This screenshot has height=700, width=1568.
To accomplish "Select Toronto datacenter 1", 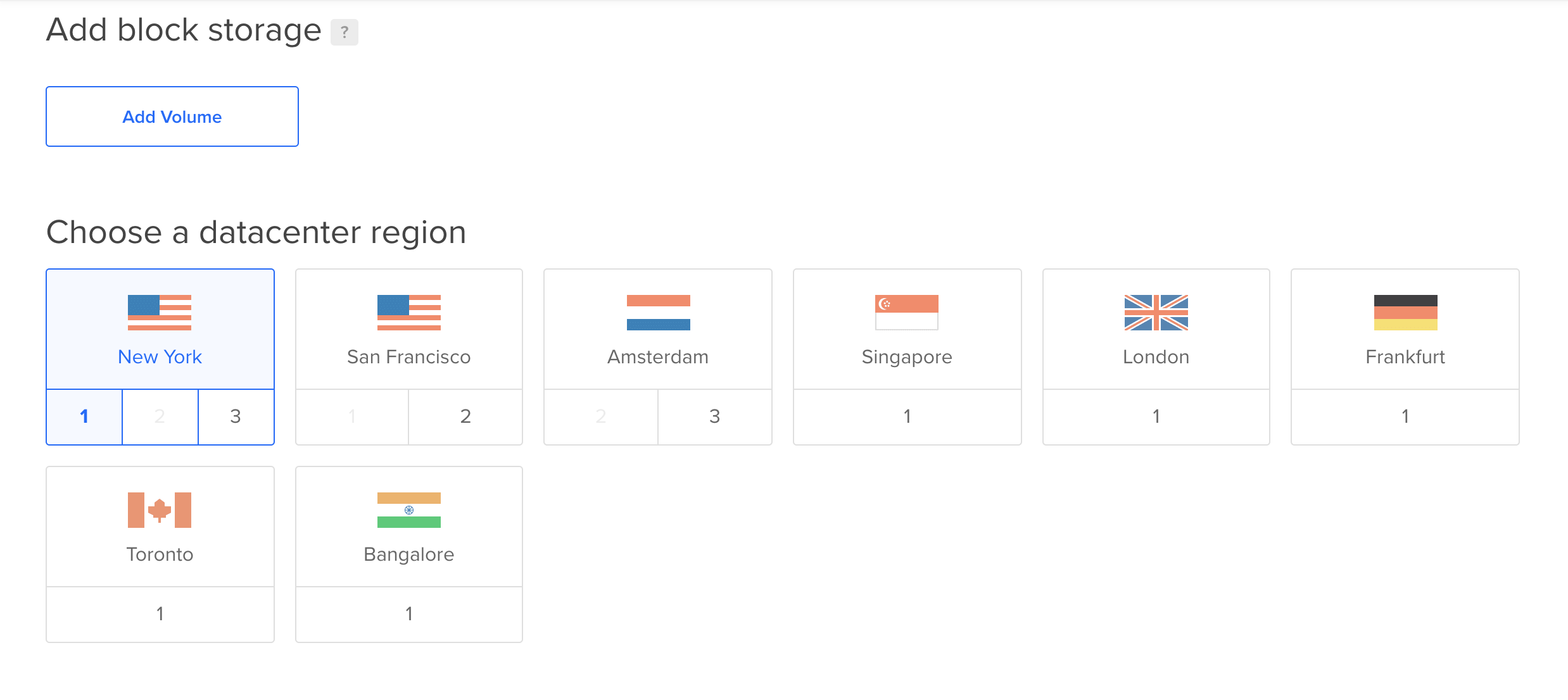I will pos(160,614).
